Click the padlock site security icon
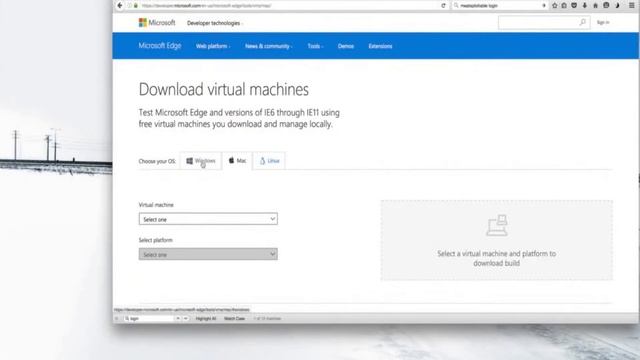The height and width of the screenshot is (360, 640). [x=136, y=6]
